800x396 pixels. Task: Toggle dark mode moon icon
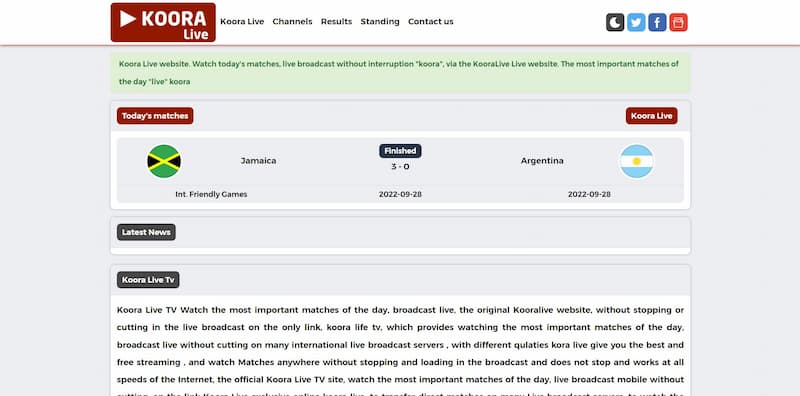(x=615, y=22)
